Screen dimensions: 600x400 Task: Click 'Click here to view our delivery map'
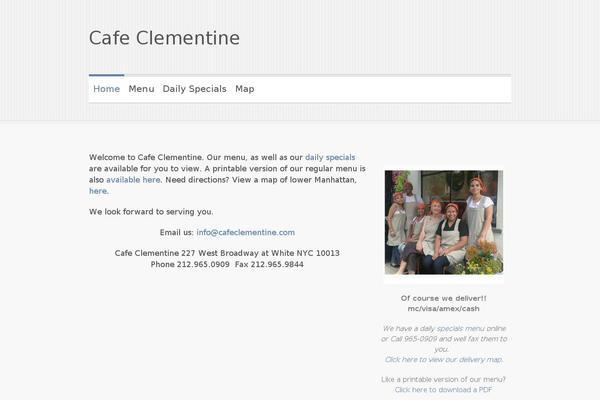(x=444, y=359)
